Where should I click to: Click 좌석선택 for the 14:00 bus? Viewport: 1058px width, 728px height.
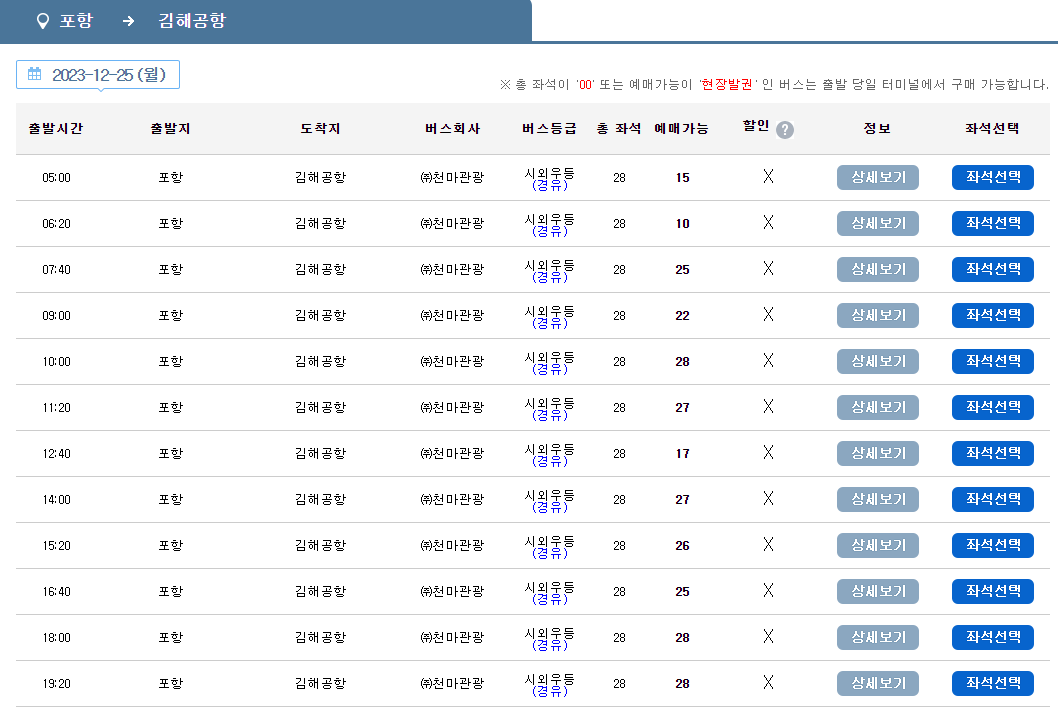[993, 499]
